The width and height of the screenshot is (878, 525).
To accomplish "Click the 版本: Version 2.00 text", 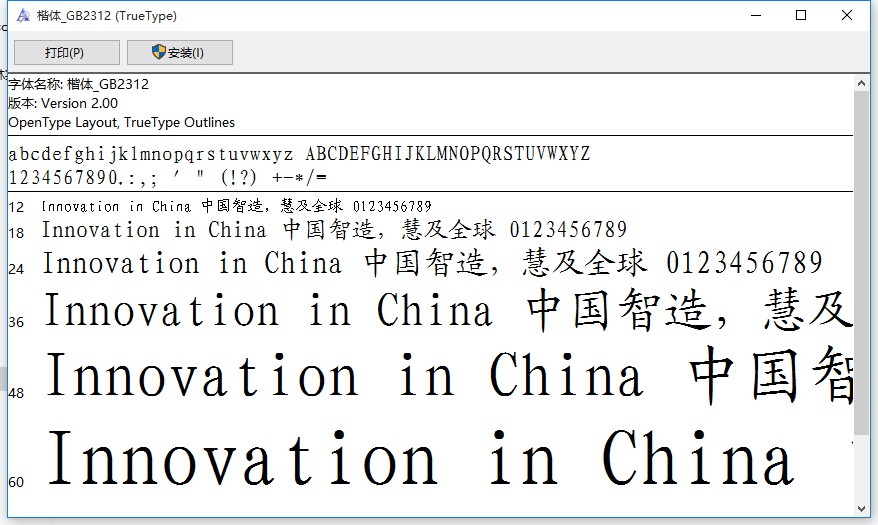I will 63,104.
